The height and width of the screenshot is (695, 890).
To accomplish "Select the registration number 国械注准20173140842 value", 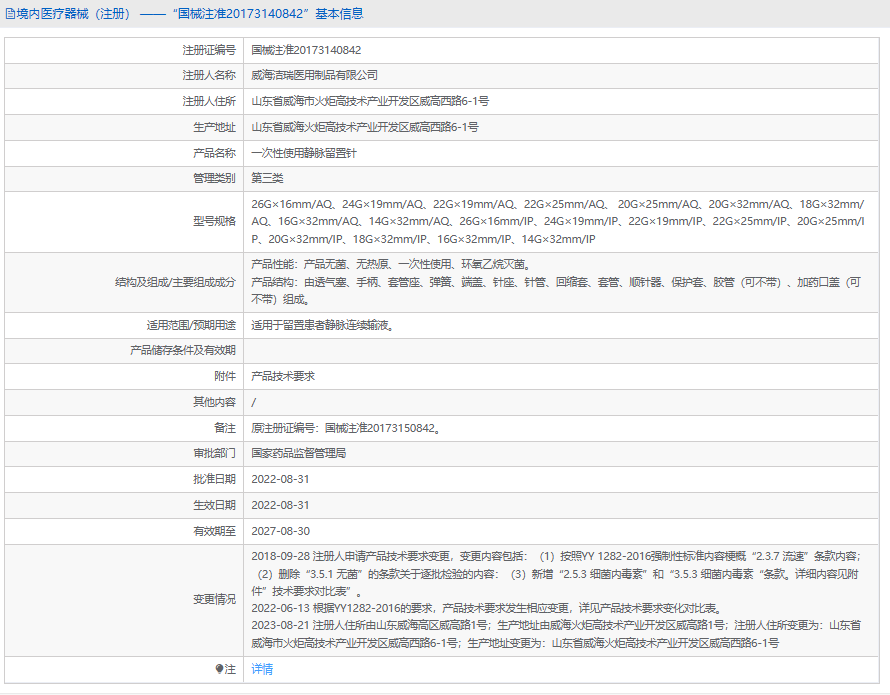I will point(306,49).
